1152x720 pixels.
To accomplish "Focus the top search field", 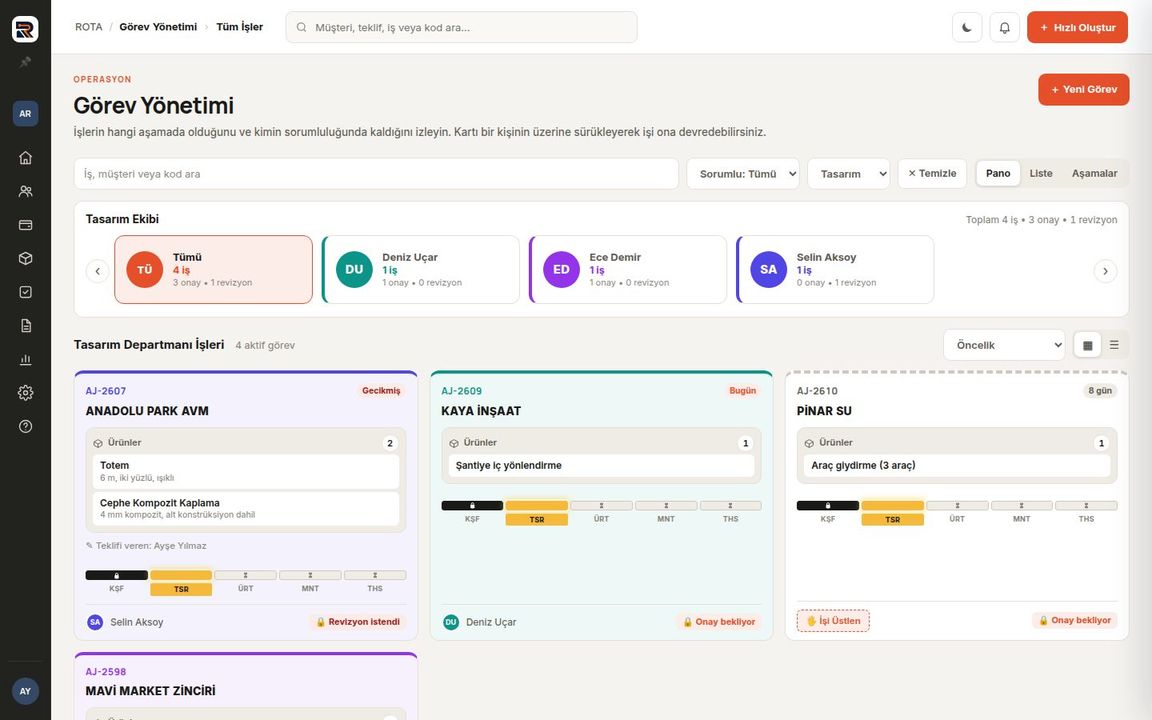I will click(461, 27).
